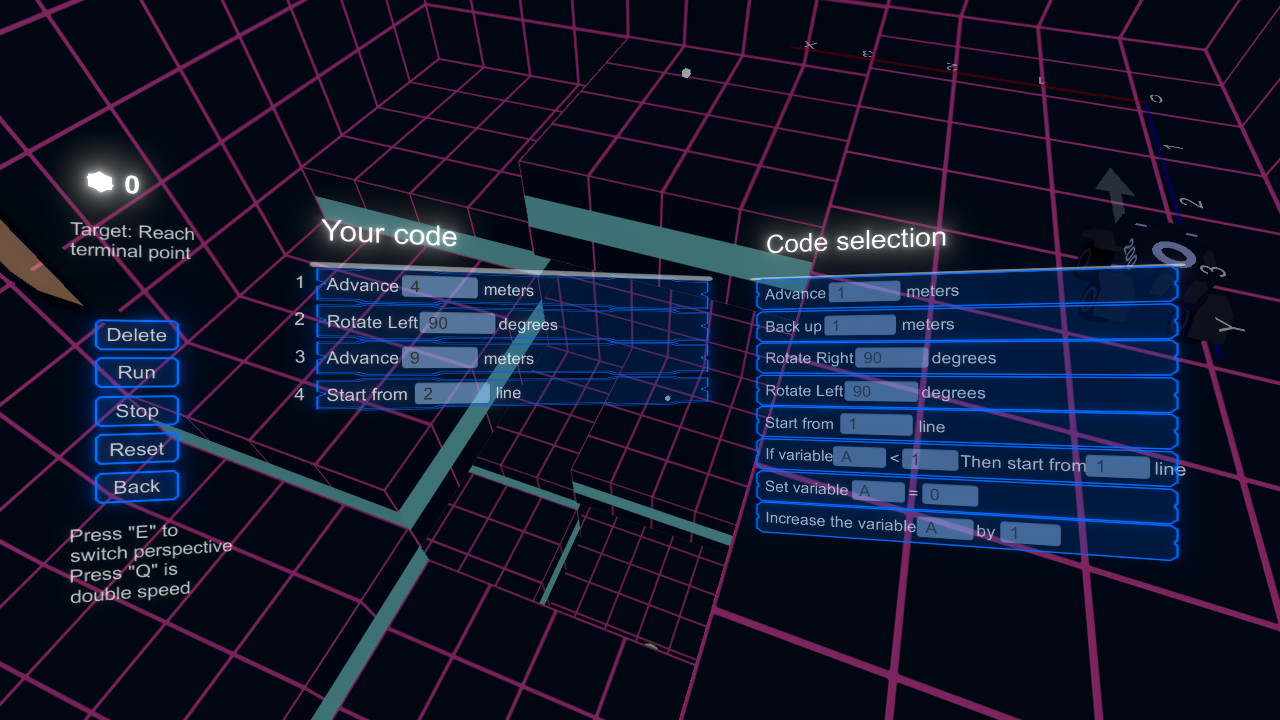Edit by amount in Increase the variable block

[1030, 534]
